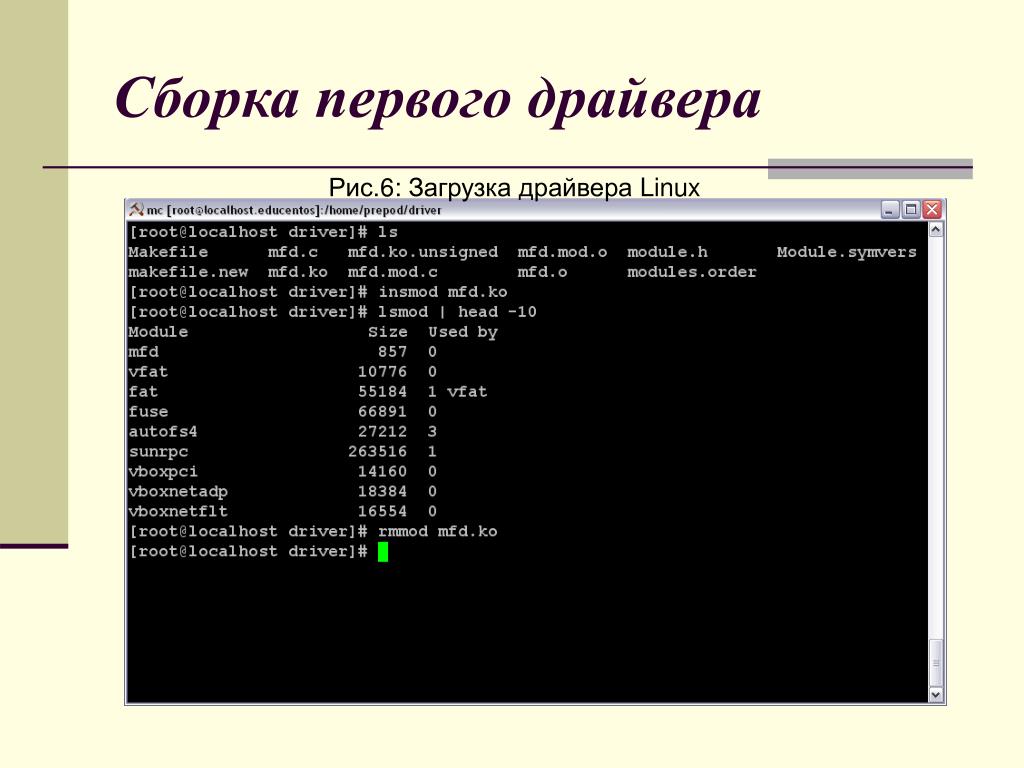
Task: Select the 'mfd.o' file name
Action: pyautogui.click(x=542, y=272)
